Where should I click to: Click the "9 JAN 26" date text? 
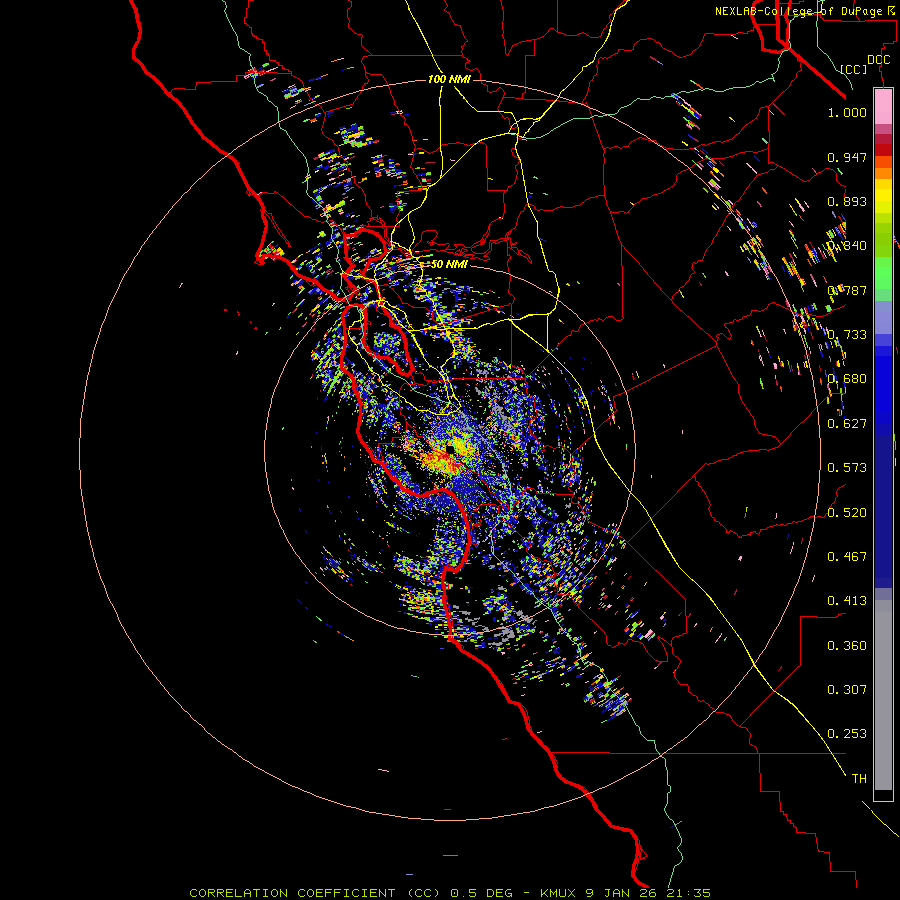pos(621,893)
